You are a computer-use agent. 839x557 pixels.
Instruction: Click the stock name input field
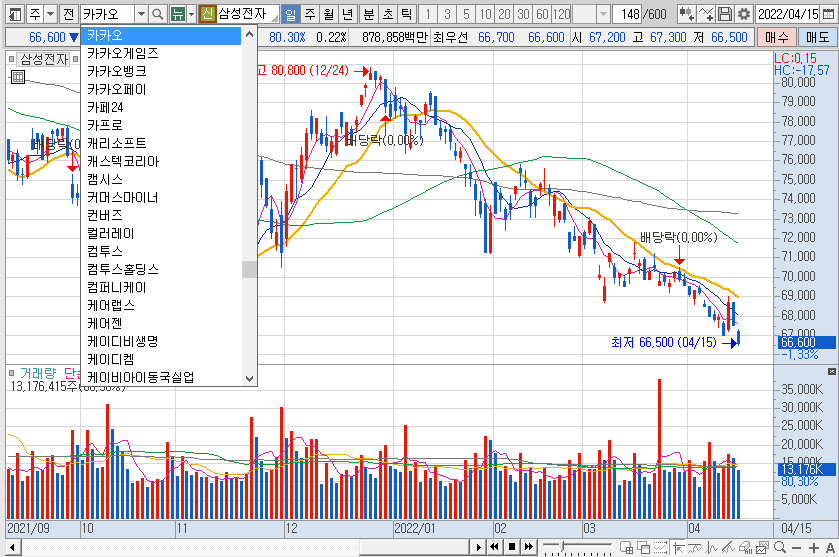[x=108, y=14]
